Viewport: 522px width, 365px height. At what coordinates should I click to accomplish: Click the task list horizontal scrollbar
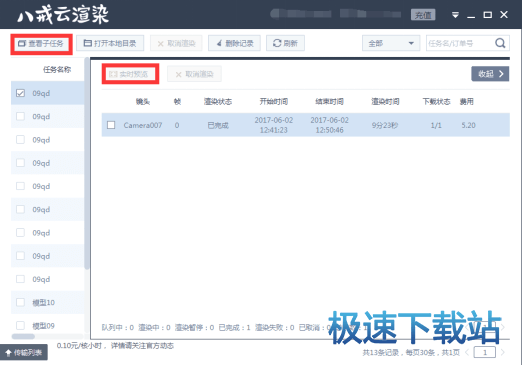[23, 336]
